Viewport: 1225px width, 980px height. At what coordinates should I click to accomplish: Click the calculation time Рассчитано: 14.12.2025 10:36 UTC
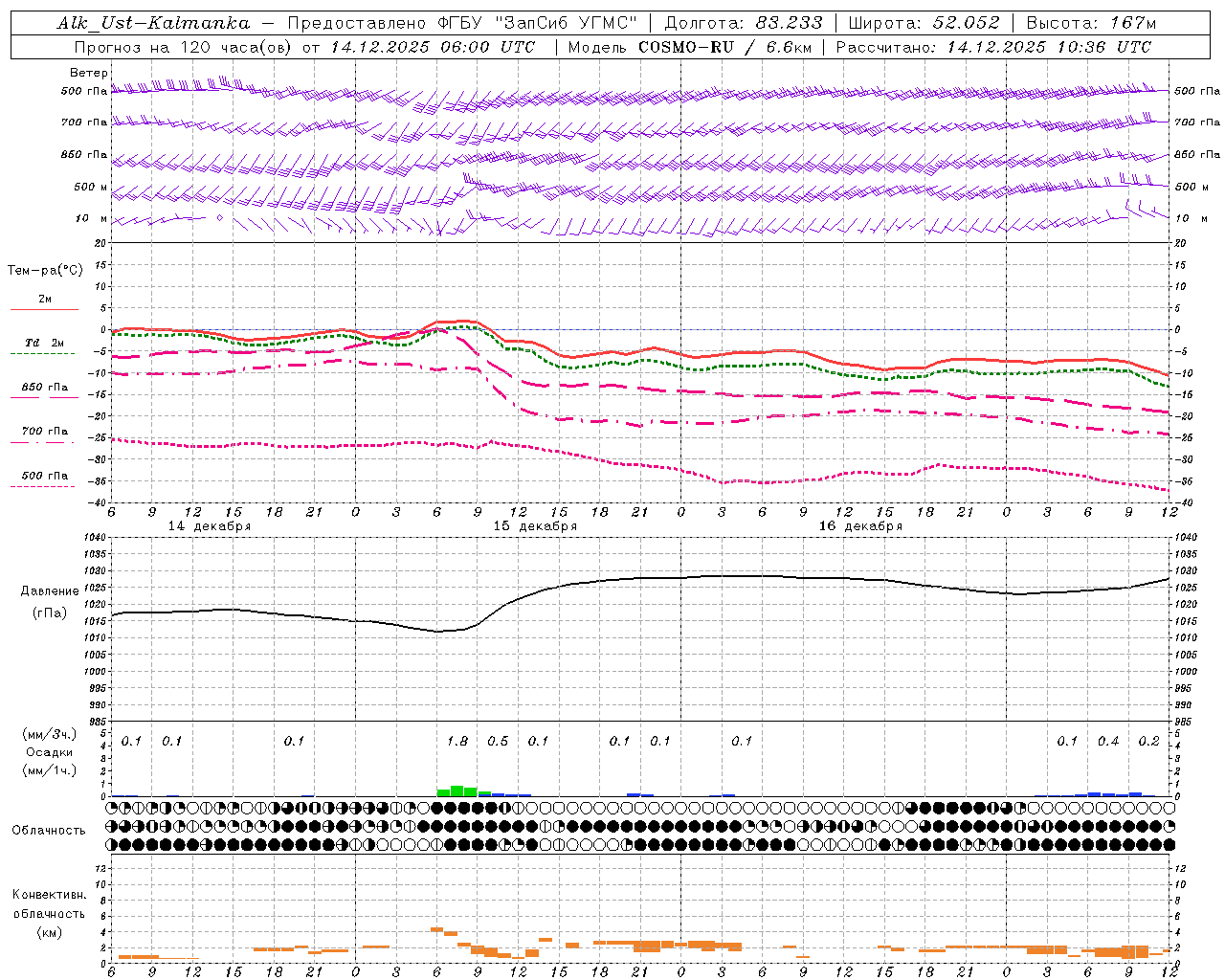994,47
